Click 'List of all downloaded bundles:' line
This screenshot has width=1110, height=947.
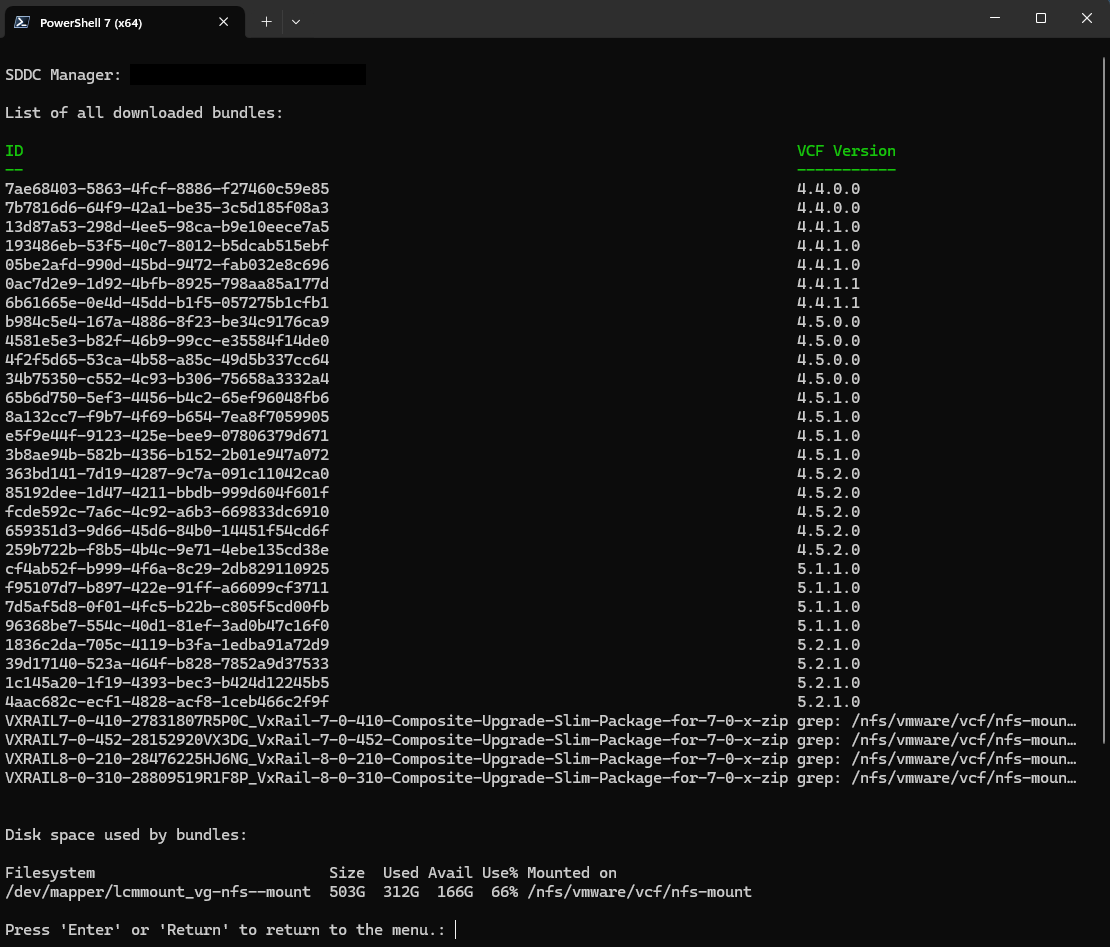click(144, 113)
